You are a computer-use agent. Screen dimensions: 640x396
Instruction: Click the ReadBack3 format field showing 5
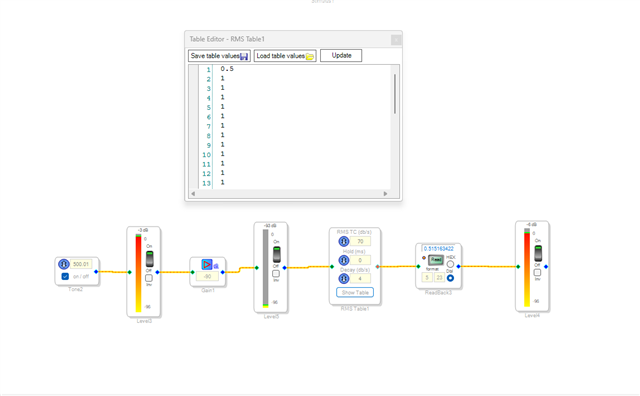point(427,278)
